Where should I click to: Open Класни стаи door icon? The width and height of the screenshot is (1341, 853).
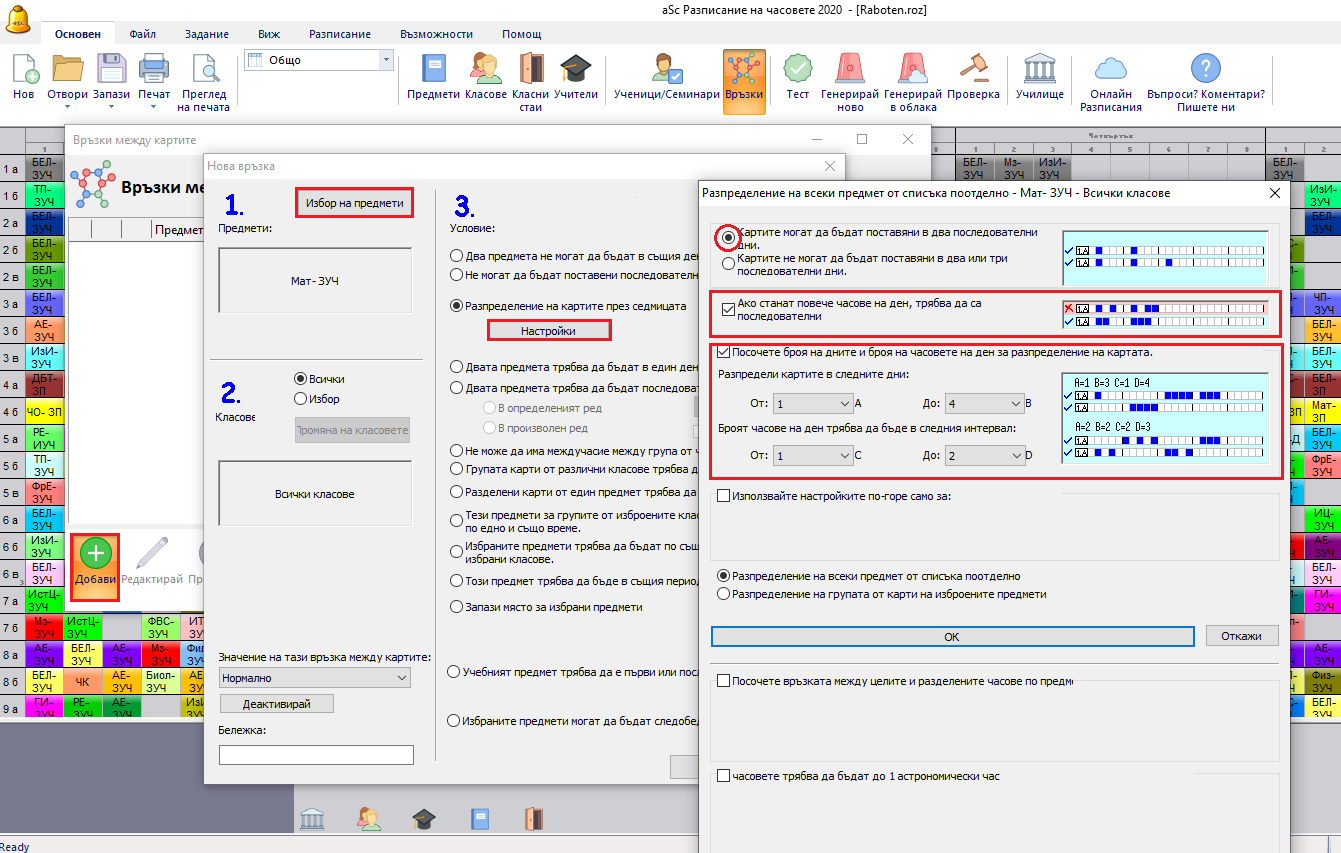tap(530, 70)
